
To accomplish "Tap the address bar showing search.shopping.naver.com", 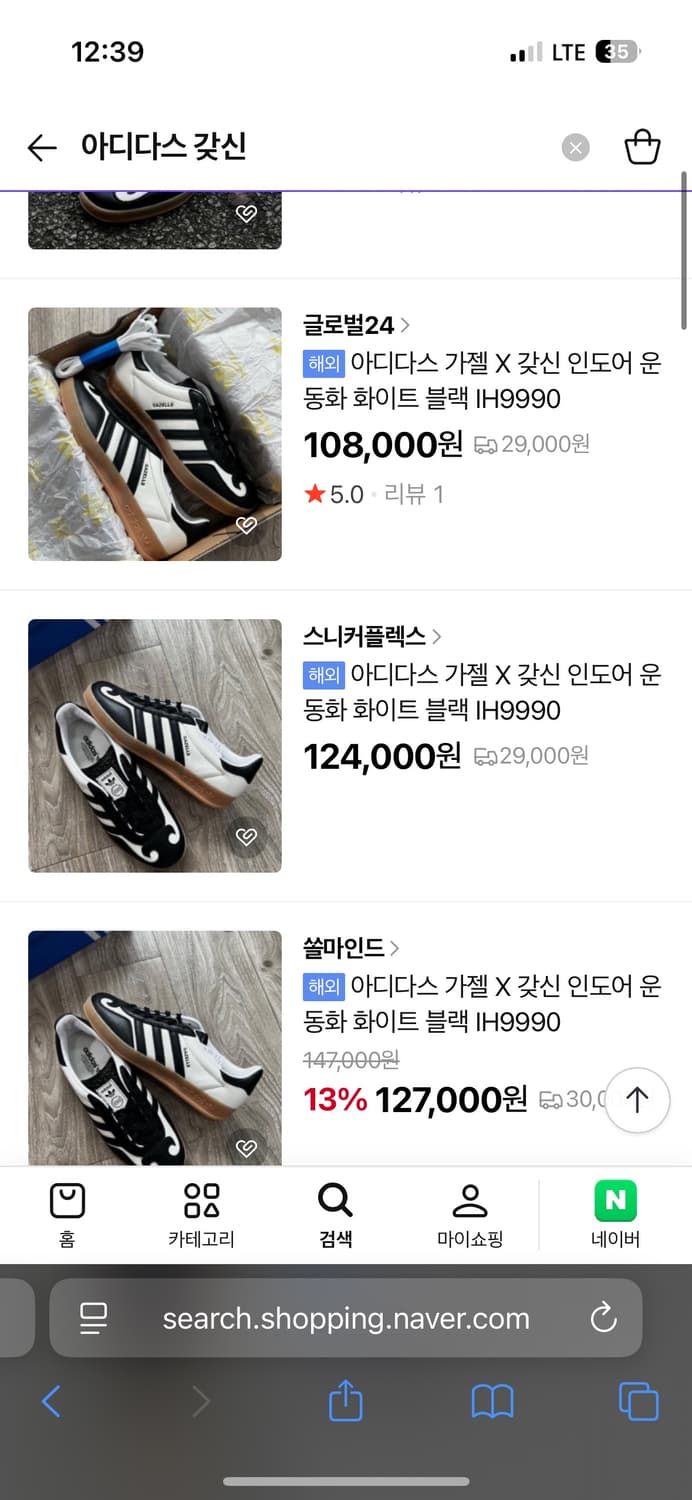I will [x=346, y=1318].
